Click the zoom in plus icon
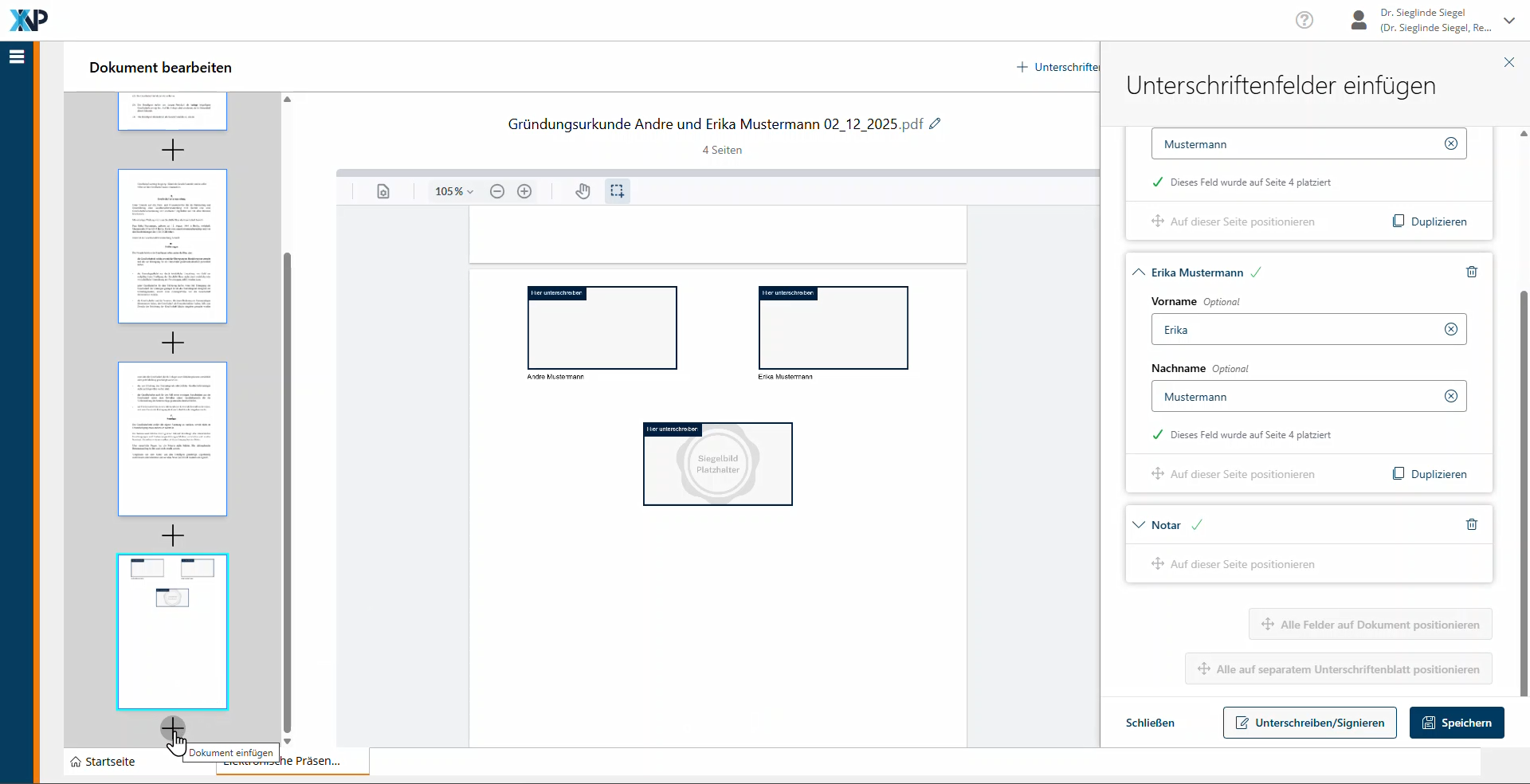The image size is (1530, 784). click(524, 191)
